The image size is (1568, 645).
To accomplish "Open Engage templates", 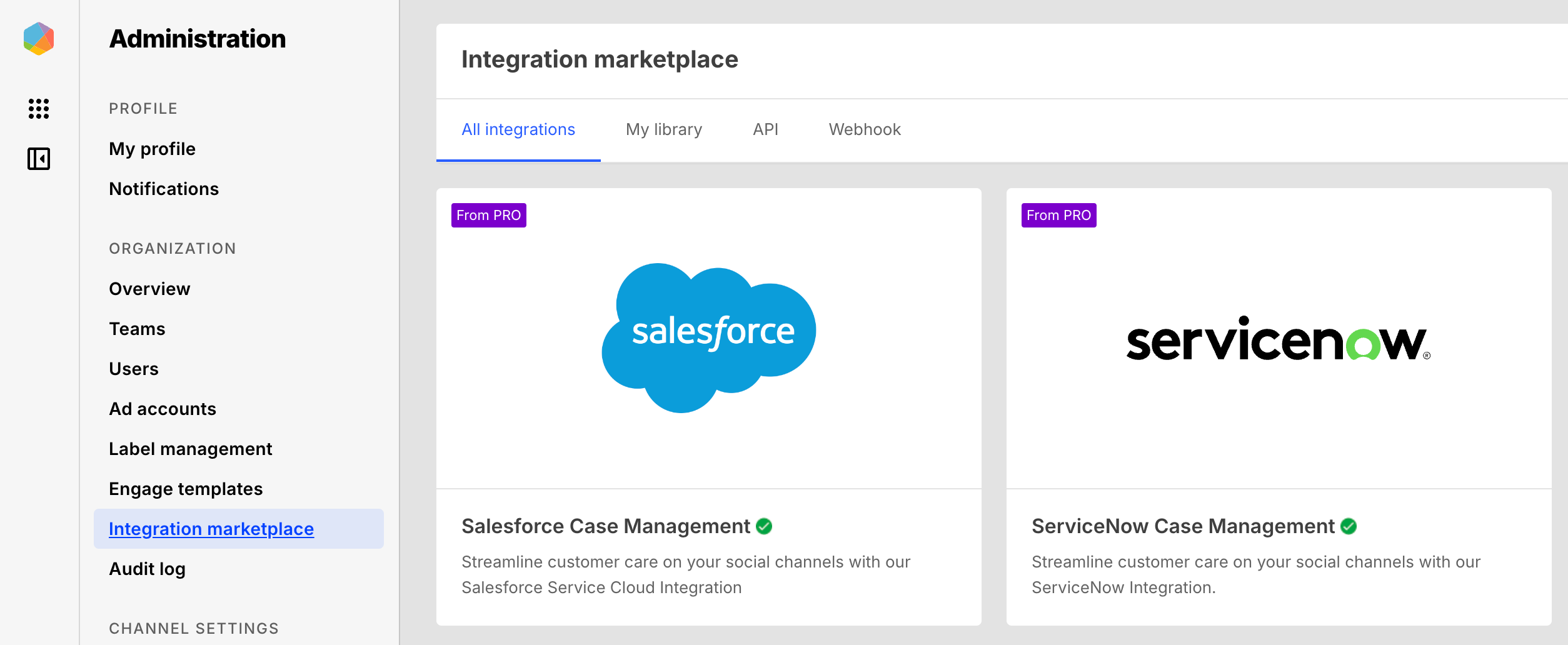I will (x=186, y=489).
